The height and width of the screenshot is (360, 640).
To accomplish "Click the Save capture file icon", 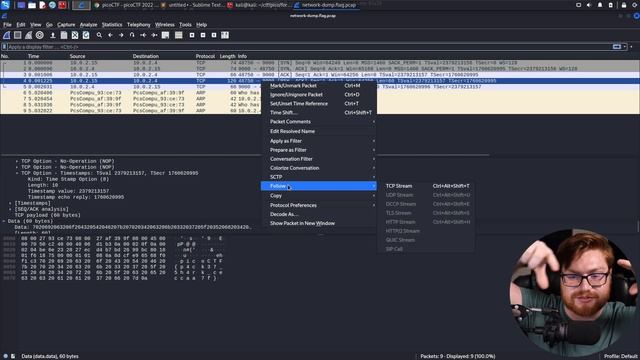I will (x=64, y=35).
